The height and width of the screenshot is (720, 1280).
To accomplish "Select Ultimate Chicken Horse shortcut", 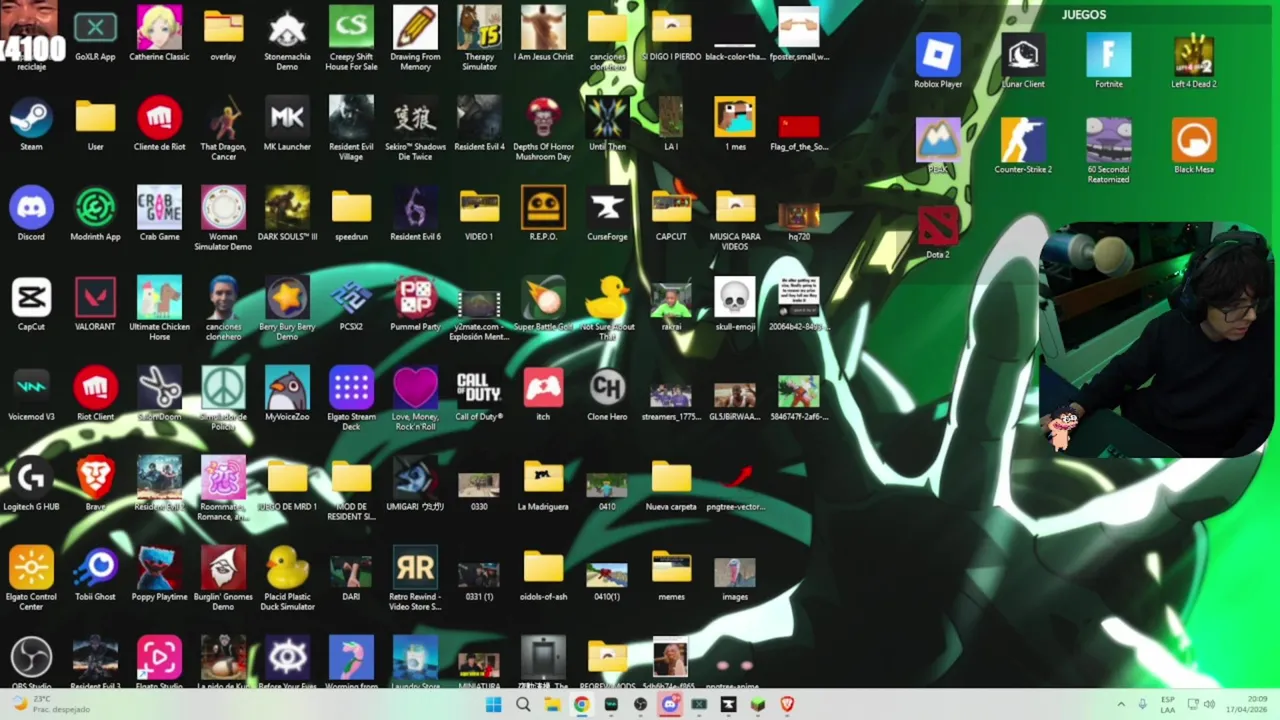I will point(159,310).
